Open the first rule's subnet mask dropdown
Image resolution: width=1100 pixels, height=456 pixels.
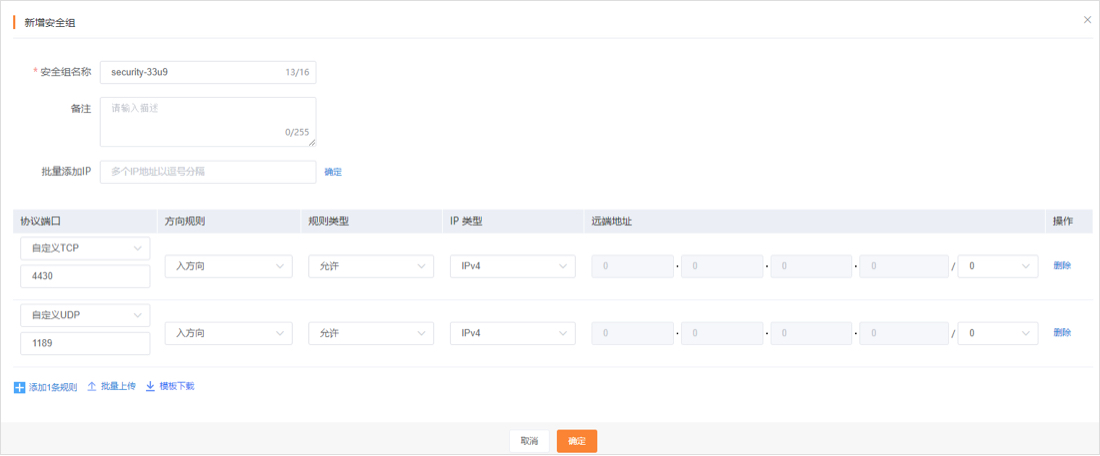coord(997,266)
